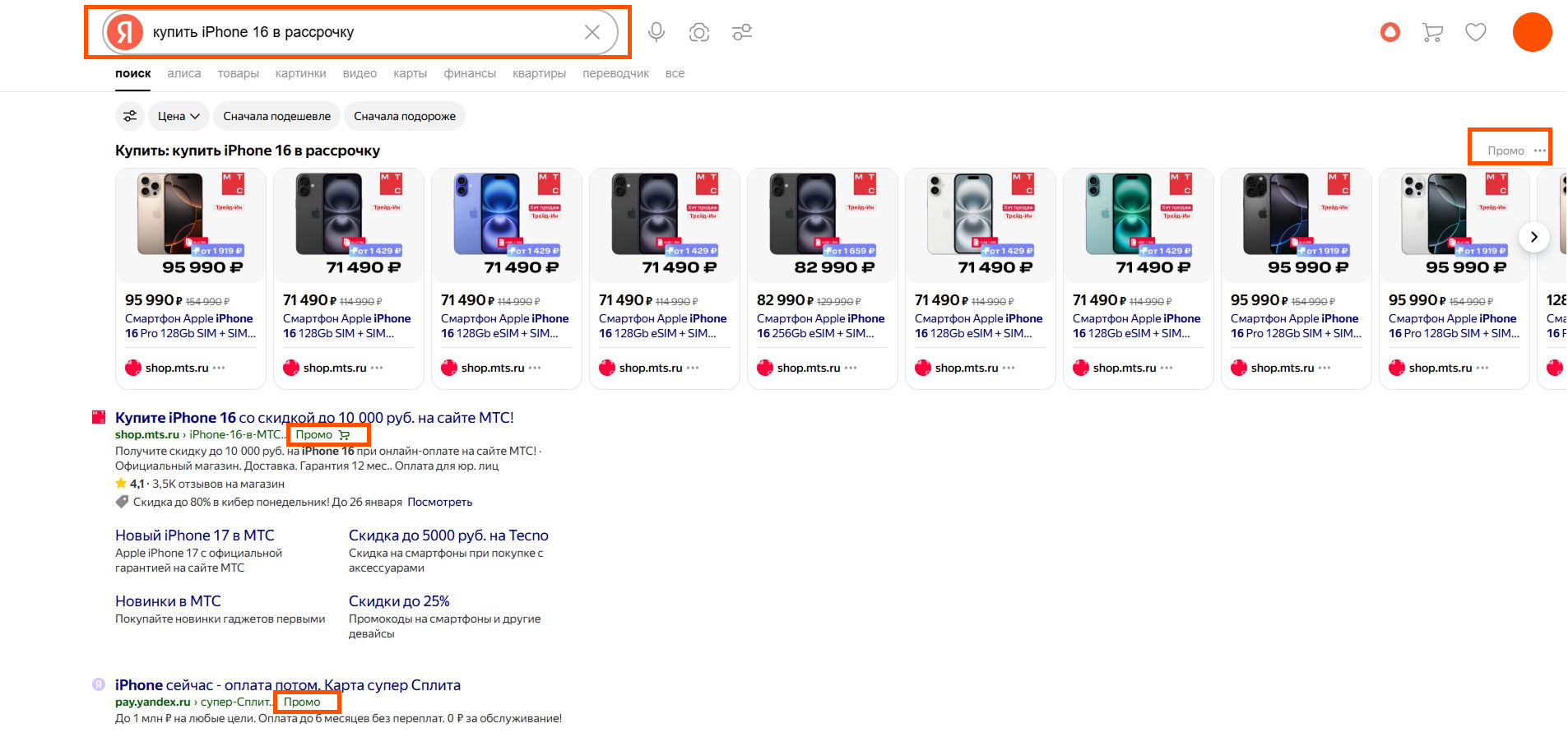This screenshot has width=1568, height=751.
Task: Clear the search query with the X icon
Action: click(x=592, y=32)
